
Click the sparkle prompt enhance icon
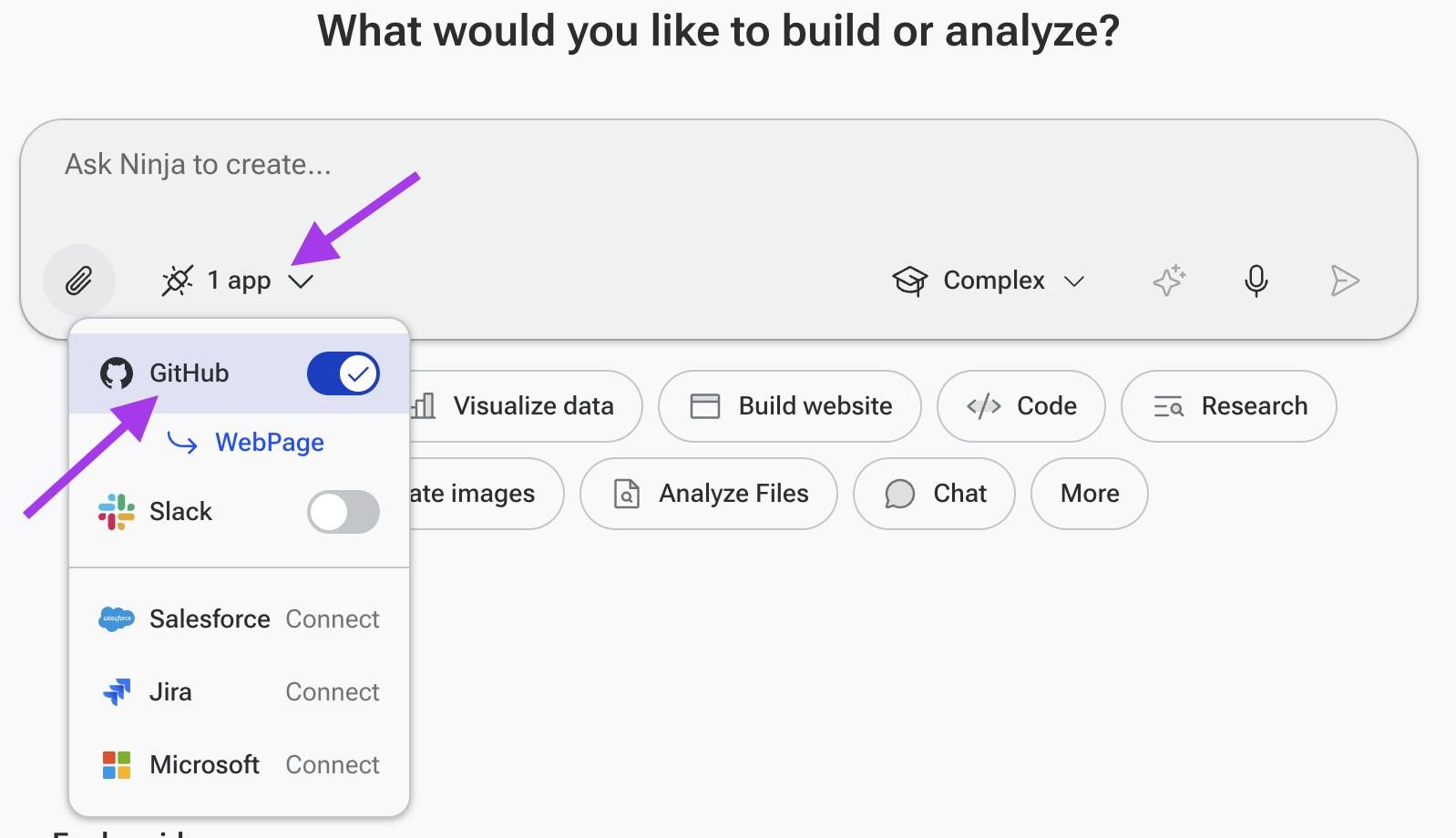(x=1170, y=281)
